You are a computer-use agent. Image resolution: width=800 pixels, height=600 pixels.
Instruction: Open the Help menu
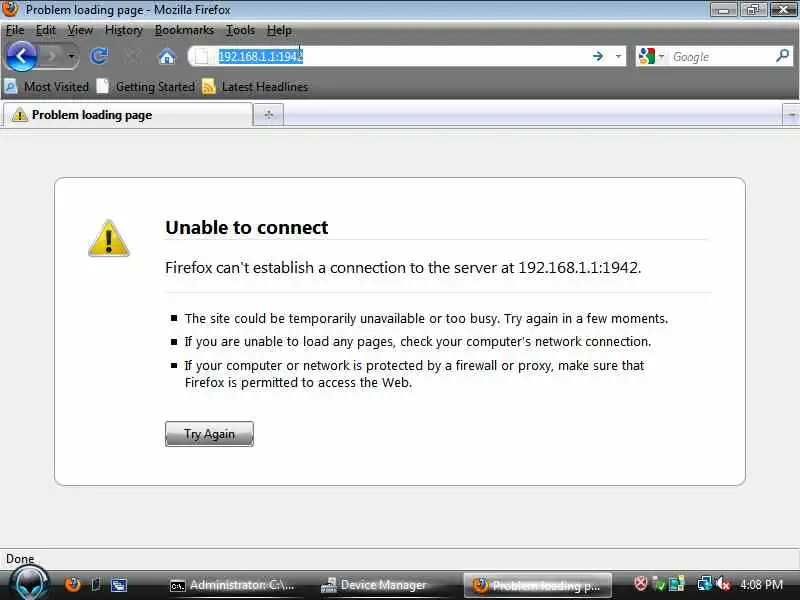pos(279,30)
